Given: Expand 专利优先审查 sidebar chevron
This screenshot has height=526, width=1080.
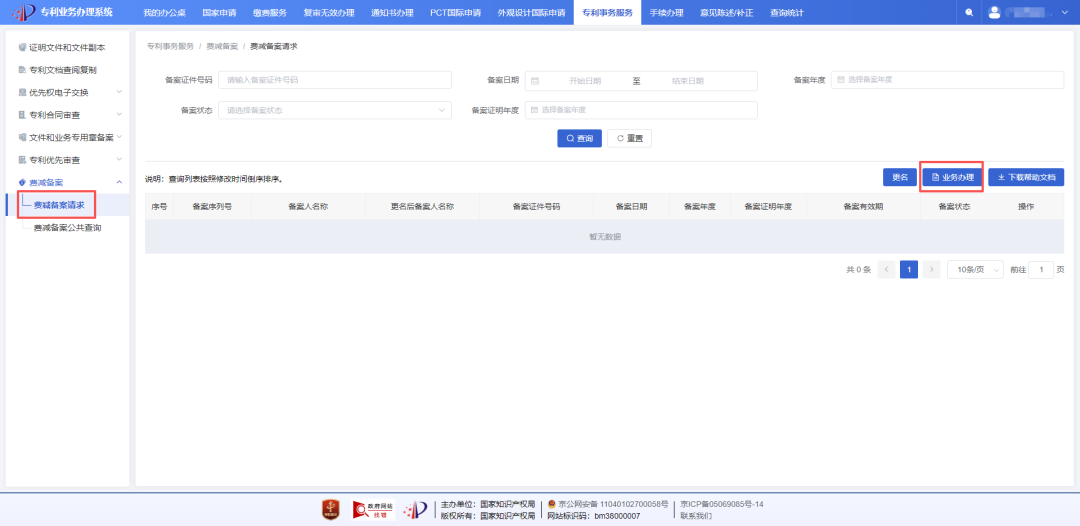Looking at the screenshot, I should [119, 160].
